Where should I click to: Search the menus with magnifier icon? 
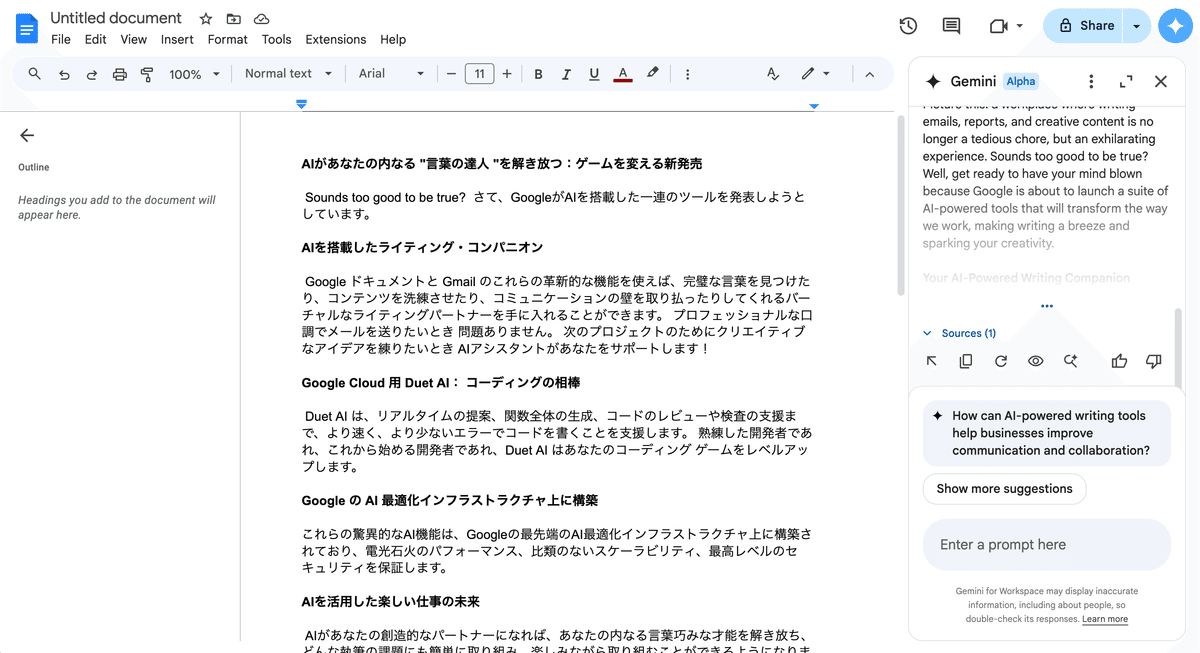[35, 74]
